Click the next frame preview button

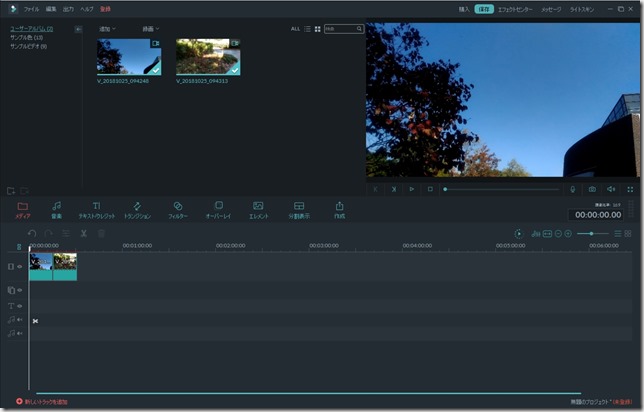394,189
